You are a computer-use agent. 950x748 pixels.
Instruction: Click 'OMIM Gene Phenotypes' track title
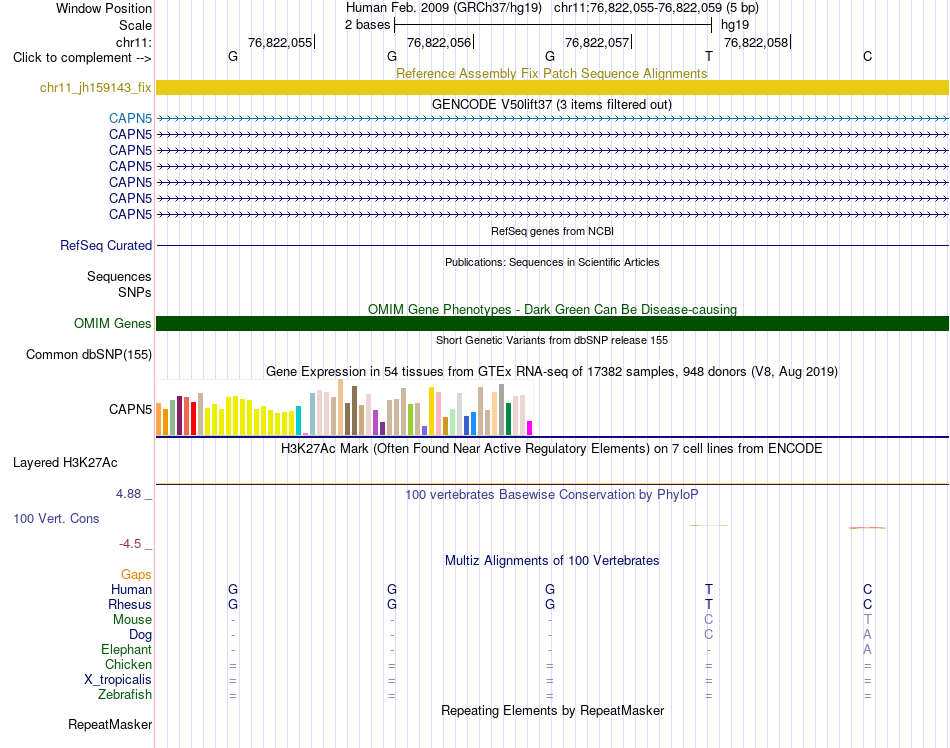coord(552,309)
